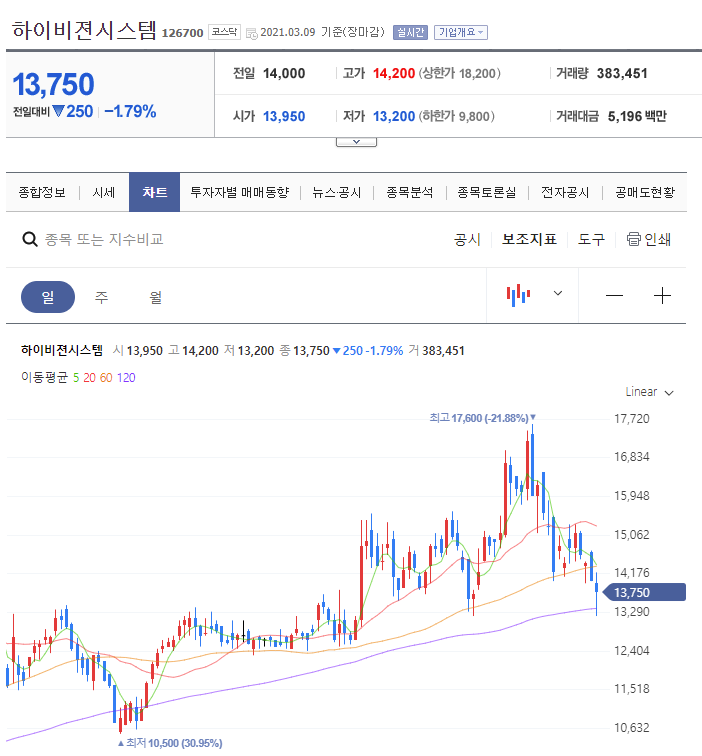Click the printer icon beside 인쇄
Viewport: 702px width, 756px height.
[x=634, y=239]
